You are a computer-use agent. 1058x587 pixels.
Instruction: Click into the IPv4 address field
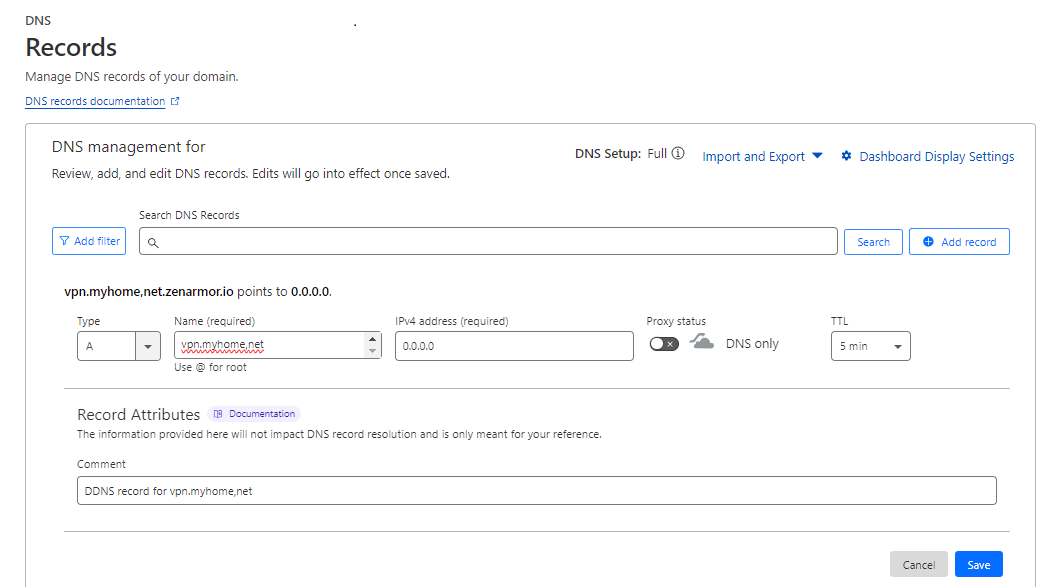(x=514, y=346)
